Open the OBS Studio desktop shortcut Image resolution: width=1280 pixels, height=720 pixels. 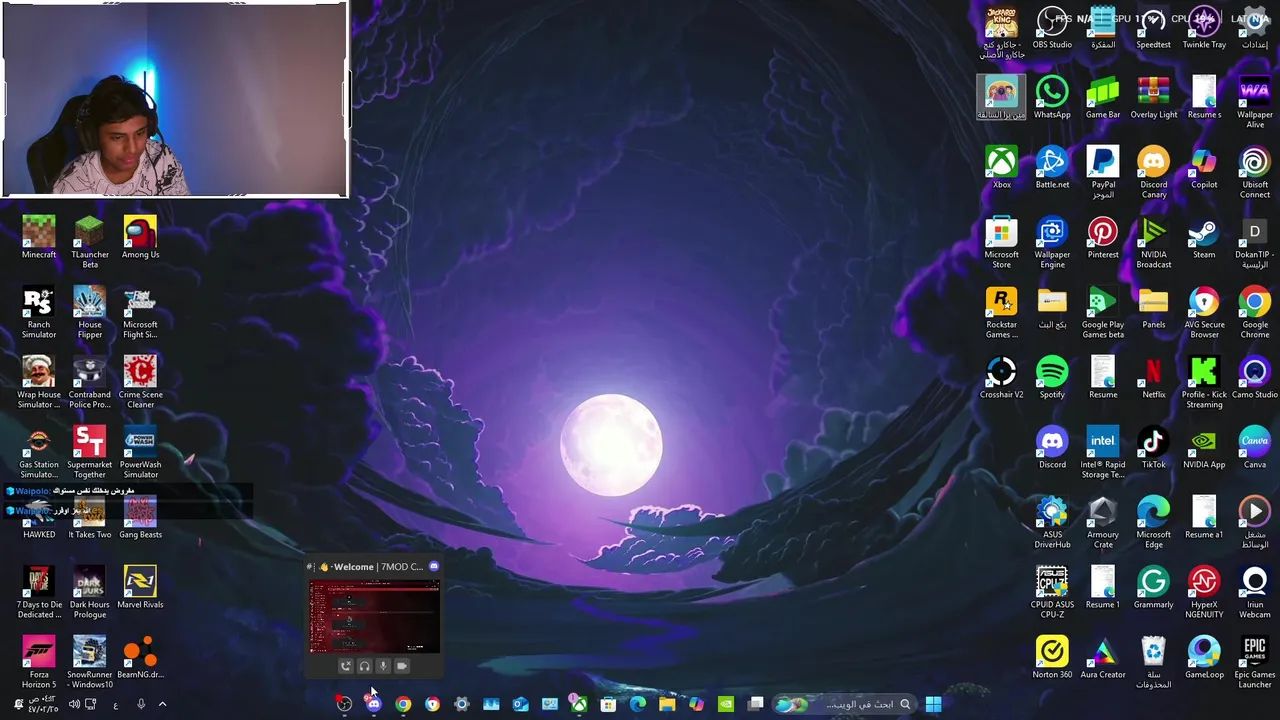[x=1052, y=27]
